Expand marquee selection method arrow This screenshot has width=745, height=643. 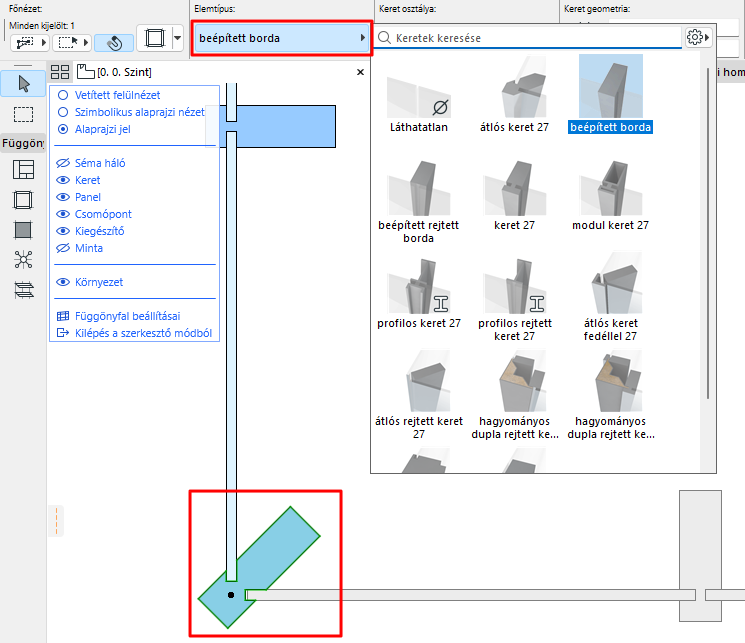[x=86, y=43]
